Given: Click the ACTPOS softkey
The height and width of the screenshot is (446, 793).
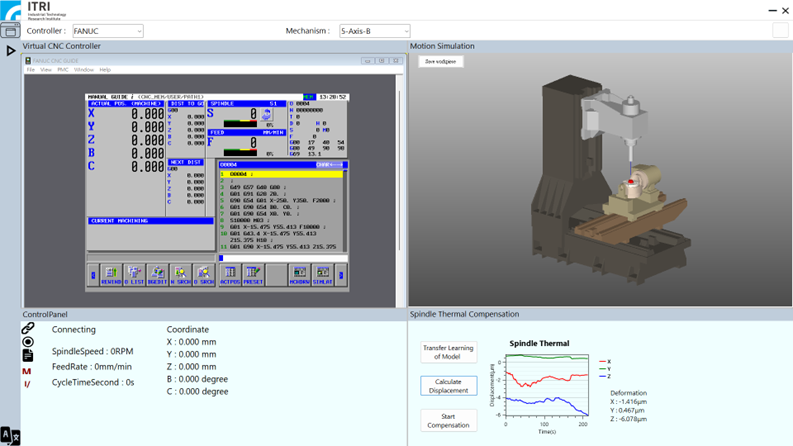Looking at the screenshot, I should (x=229, y=273).
